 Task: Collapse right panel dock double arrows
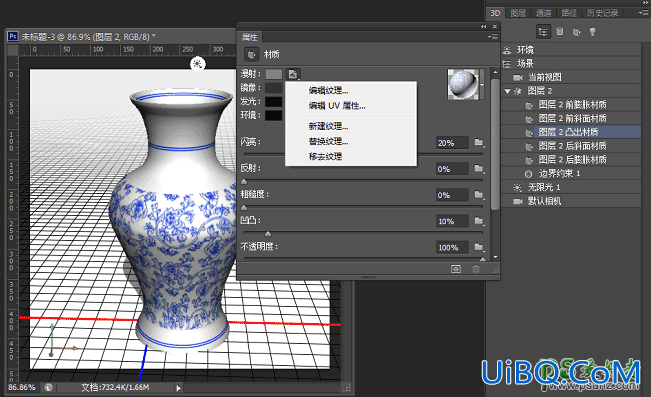pos(646,2)
